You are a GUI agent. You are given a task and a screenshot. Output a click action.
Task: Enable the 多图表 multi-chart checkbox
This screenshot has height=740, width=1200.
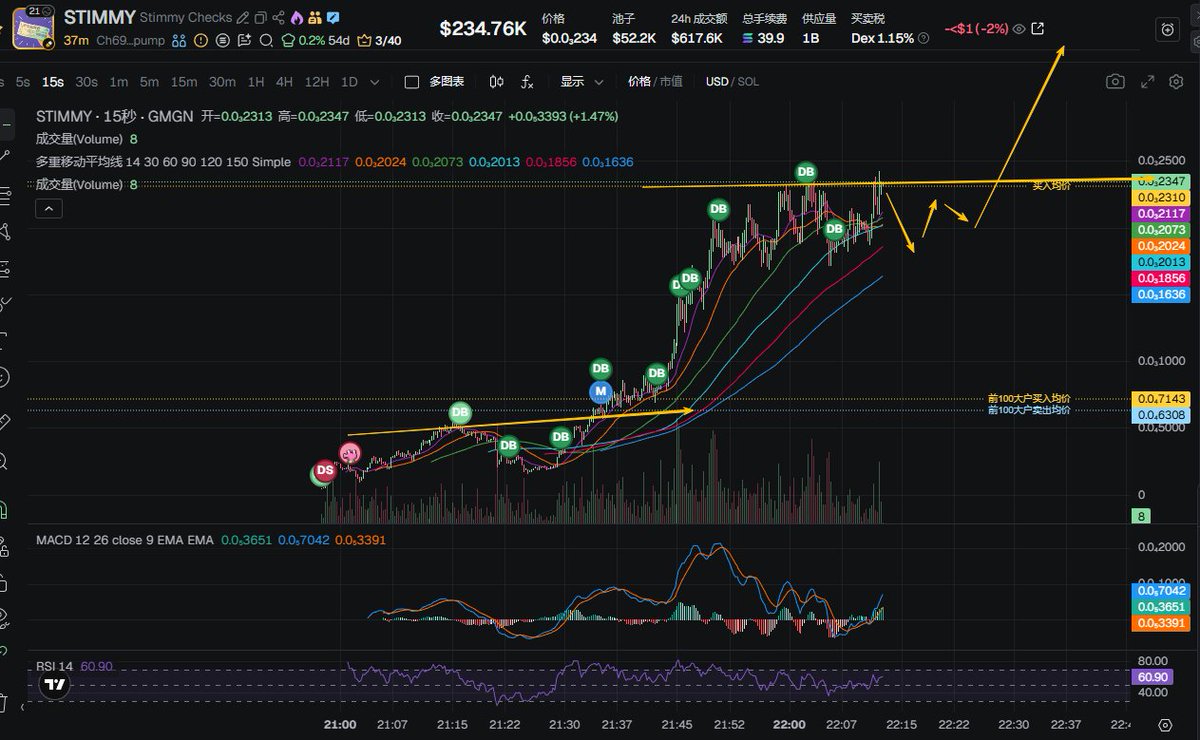point(412,82)
